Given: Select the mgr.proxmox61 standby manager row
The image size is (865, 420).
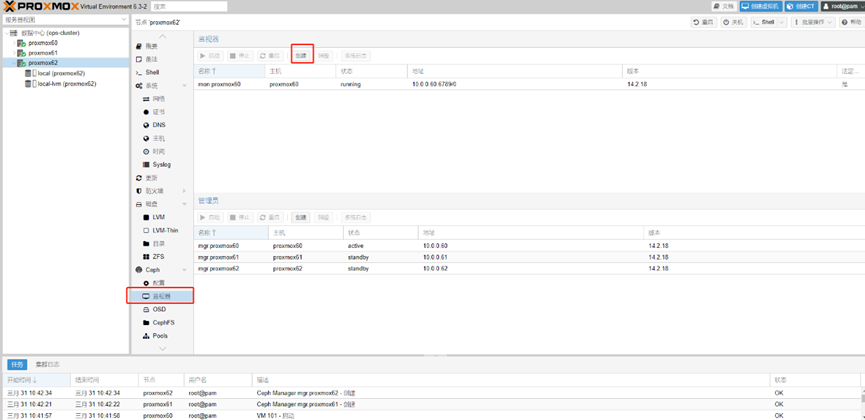Looking at the screenshot, I should [529, 257].
